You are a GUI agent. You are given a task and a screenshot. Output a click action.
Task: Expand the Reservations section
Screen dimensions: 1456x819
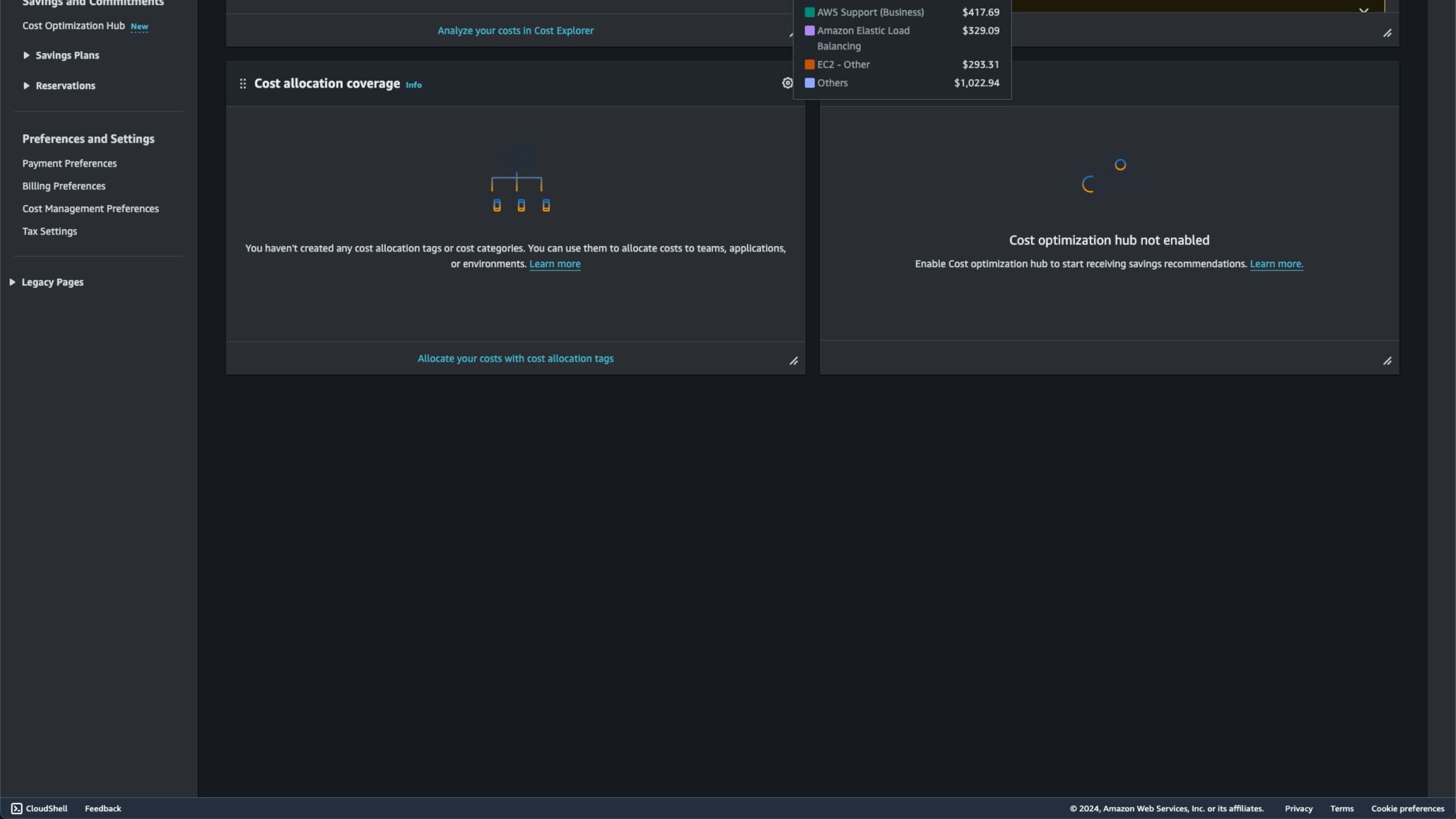click(26, 86)
